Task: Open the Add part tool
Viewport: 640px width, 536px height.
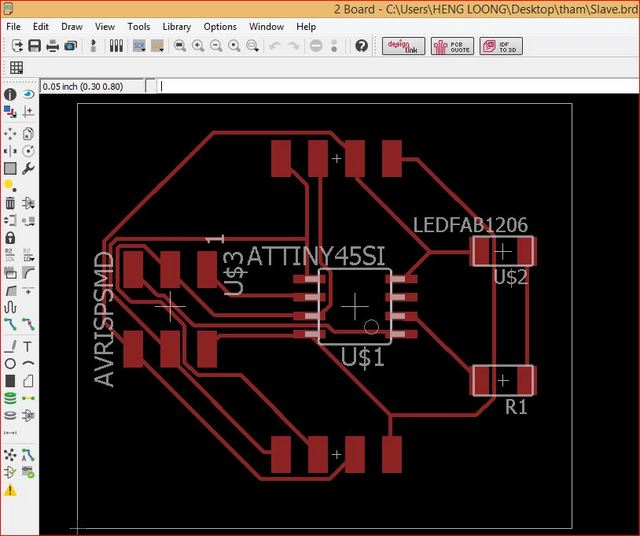Action: point(28,203)
